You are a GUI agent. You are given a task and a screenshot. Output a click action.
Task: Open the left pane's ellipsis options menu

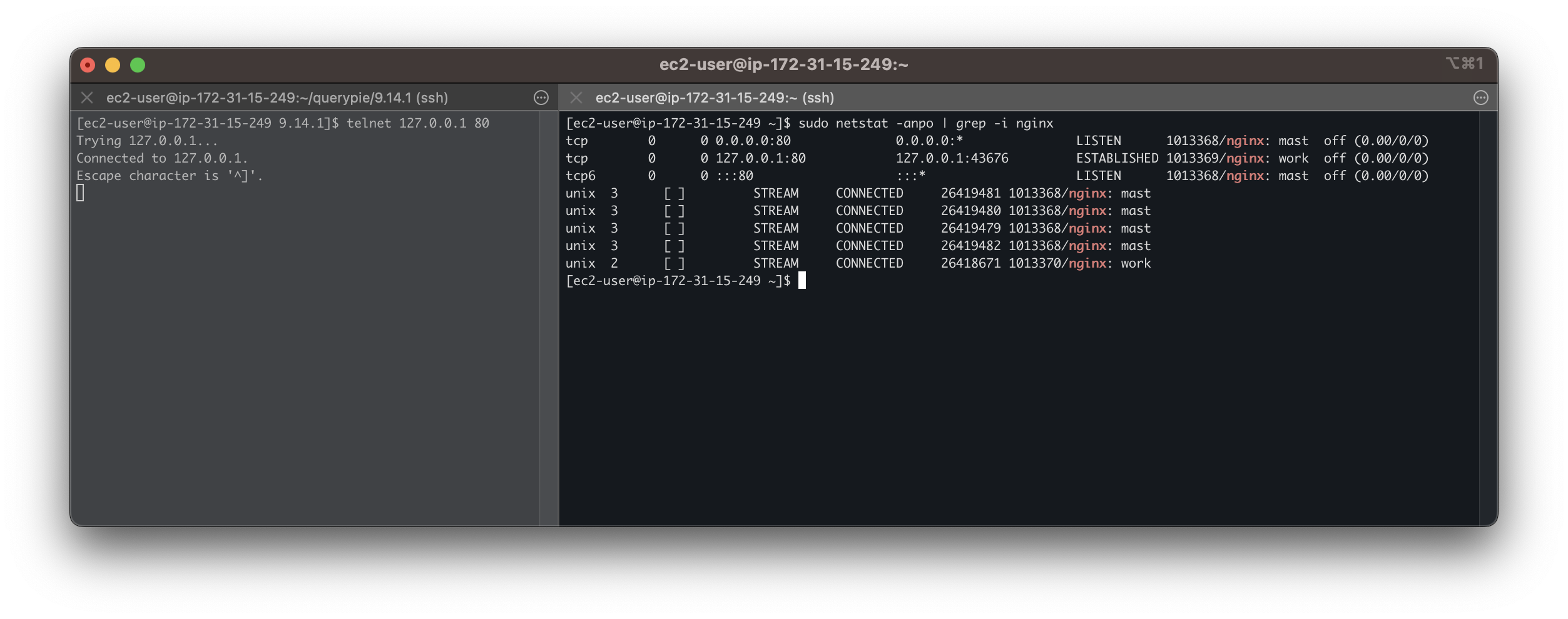pos(541,98)
